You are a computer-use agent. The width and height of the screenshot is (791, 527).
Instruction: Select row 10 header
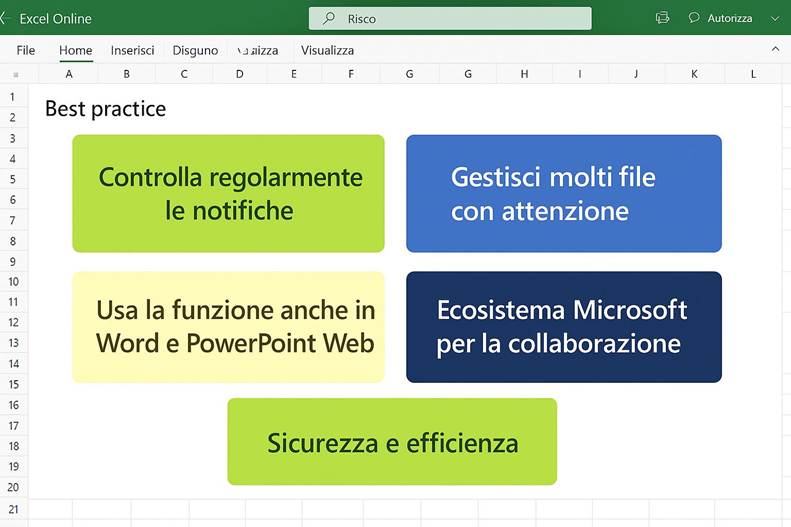(x=14, y=282)
